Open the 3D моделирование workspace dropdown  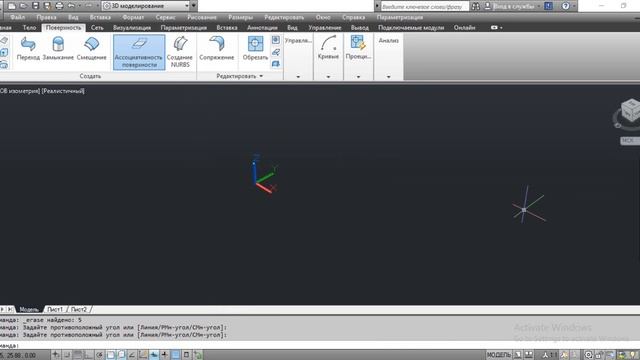tap(146, 6)
